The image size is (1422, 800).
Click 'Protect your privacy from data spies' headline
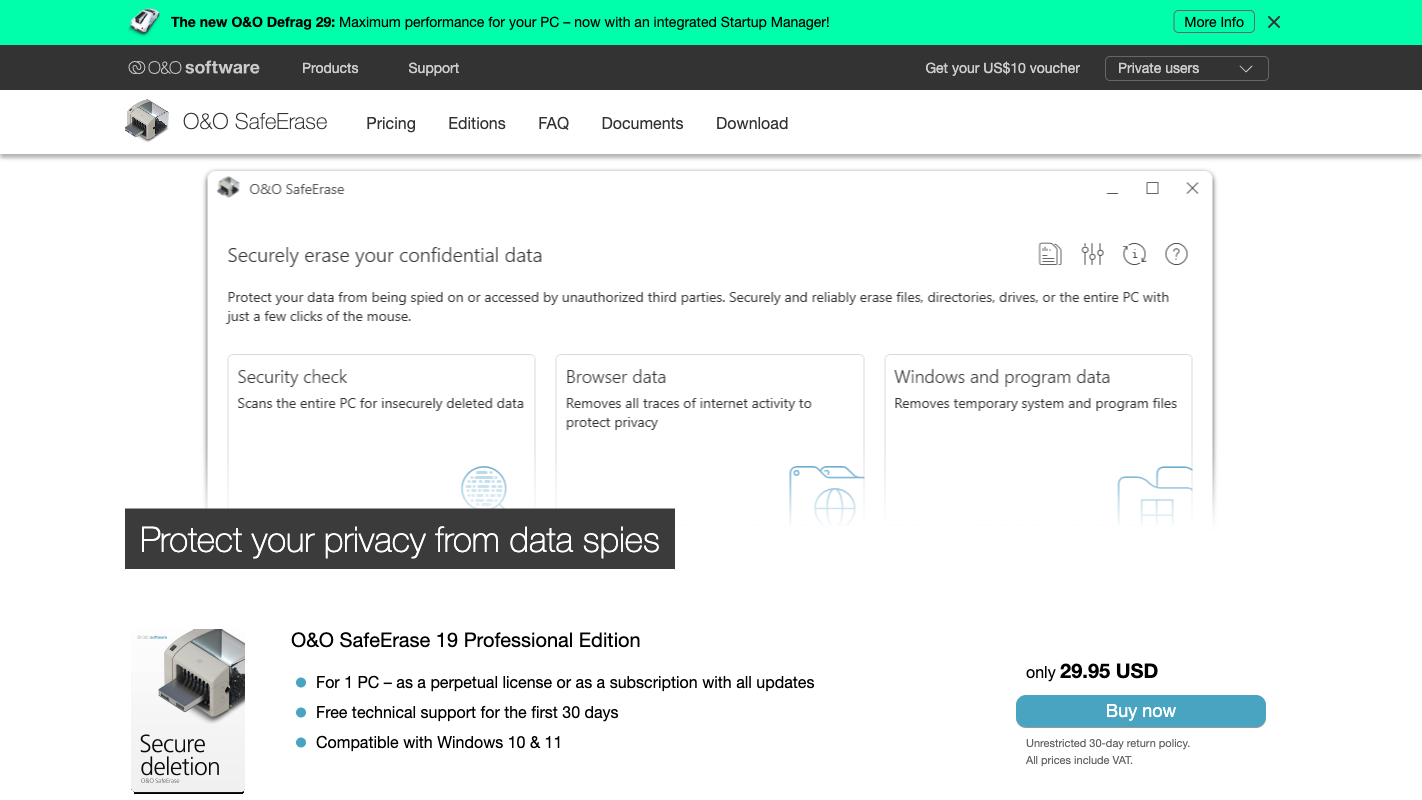(400, 540)
